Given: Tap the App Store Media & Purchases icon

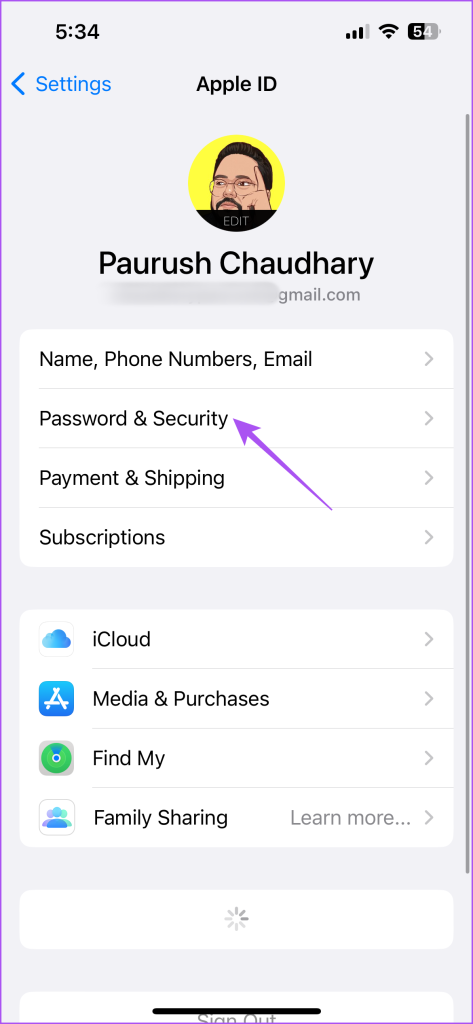Looking at the screenshot, I should 56,698.
